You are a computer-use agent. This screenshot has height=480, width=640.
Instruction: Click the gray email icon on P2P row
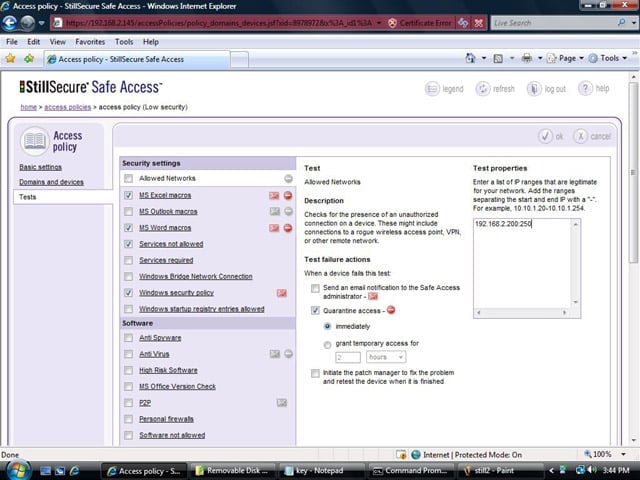click(282, 403)
